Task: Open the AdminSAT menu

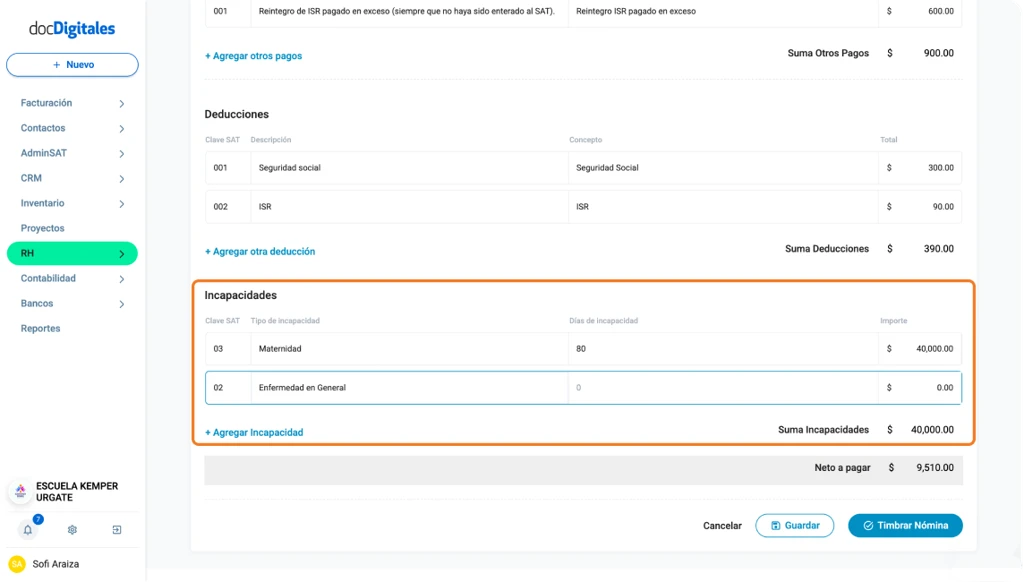Action: pos(44,153)
